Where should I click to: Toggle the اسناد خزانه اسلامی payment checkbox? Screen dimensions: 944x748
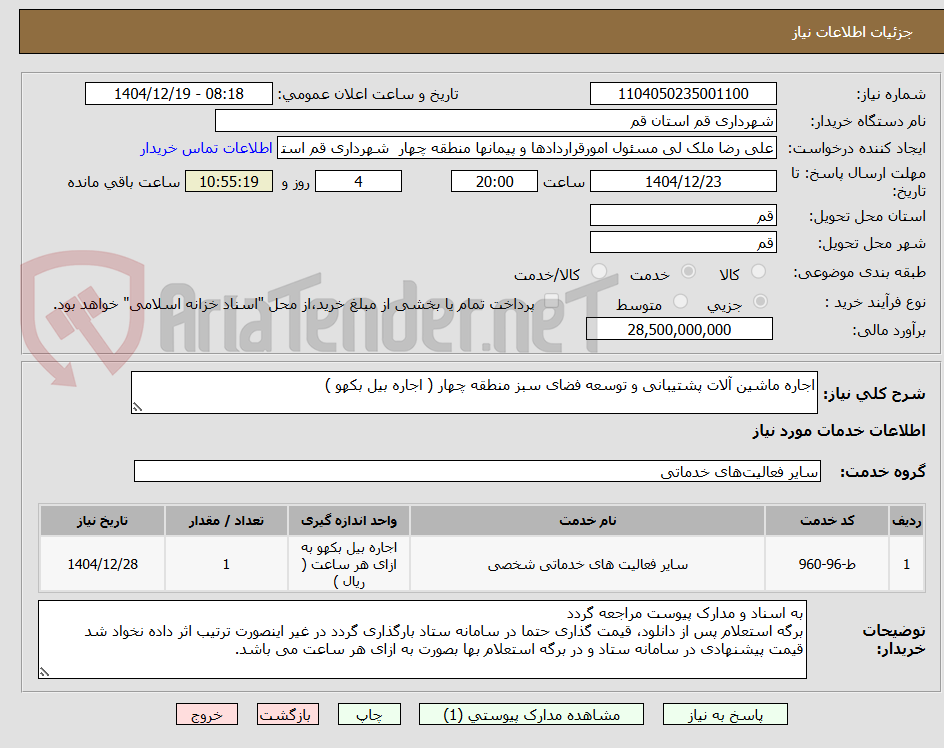click(551, 301)
